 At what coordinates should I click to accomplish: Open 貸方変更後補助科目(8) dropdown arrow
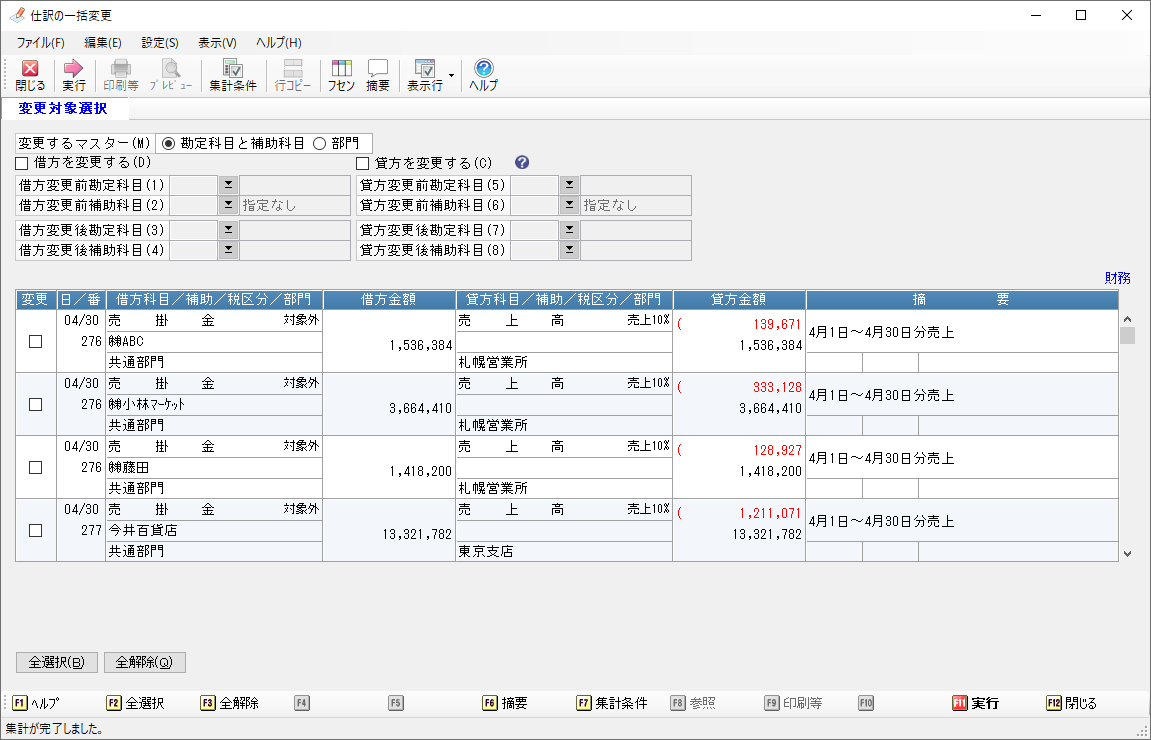pos(569,250)
